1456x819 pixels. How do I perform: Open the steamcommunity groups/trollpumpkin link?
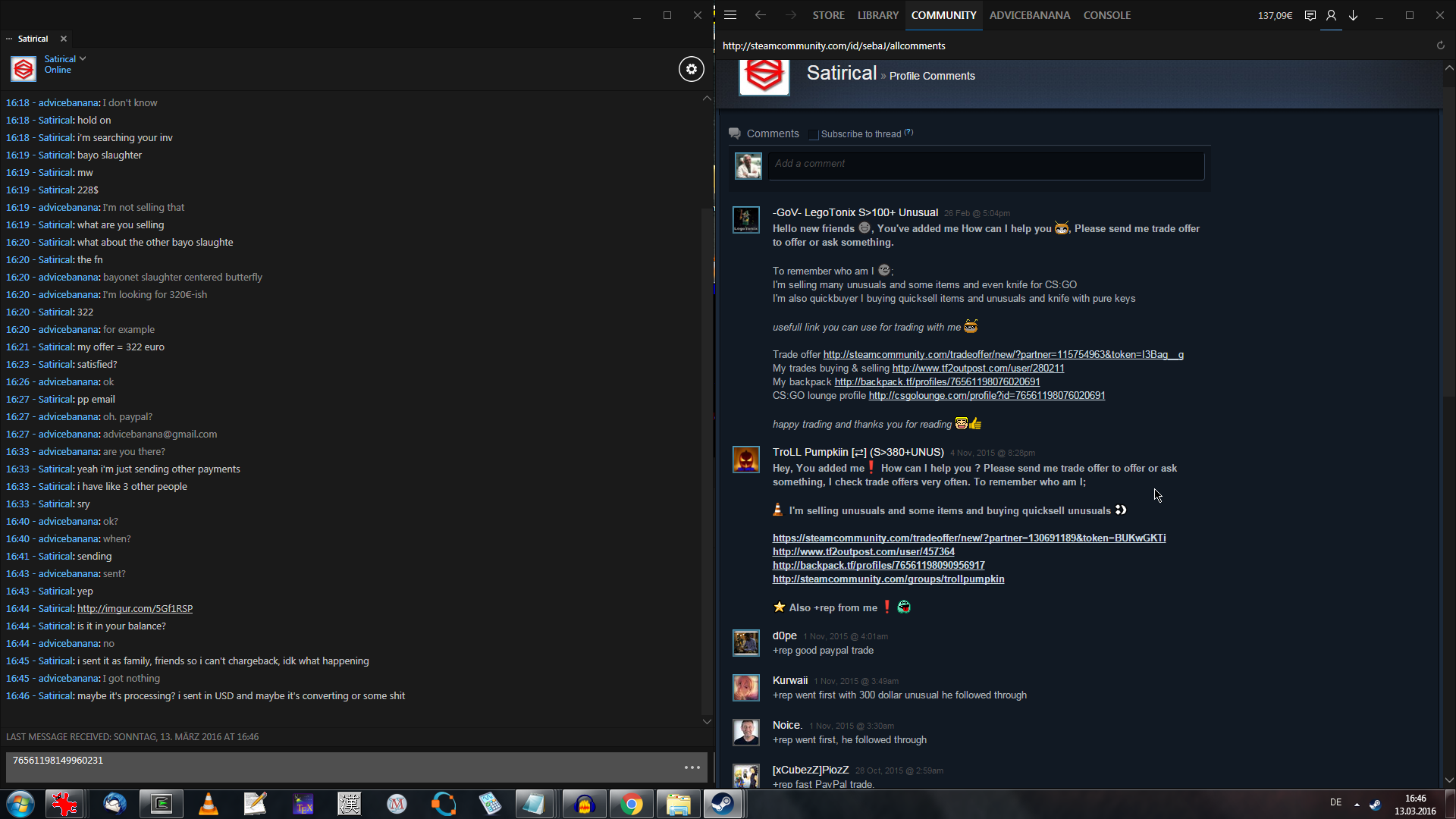(x=888, y=579)
